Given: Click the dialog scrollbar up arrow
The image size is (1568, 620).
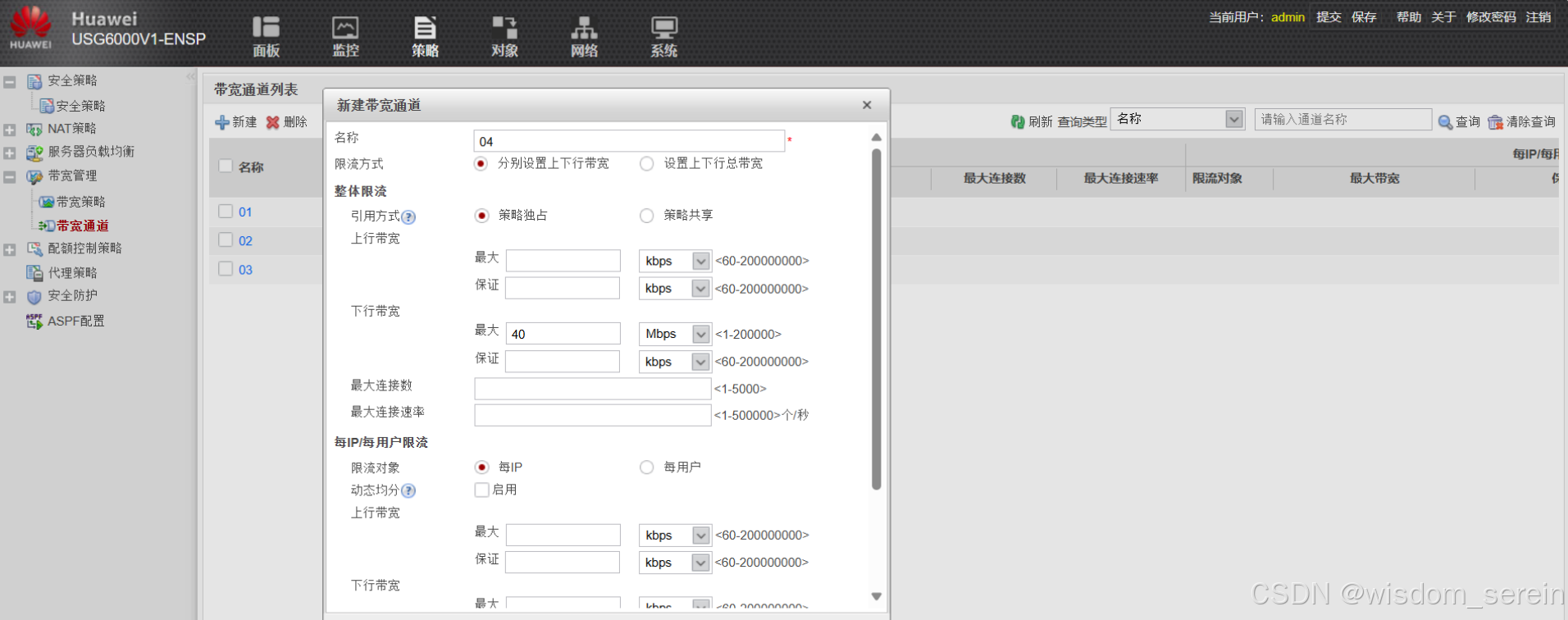Looking at the screenshot, I should pyautogui.click(x=876, y=137).
